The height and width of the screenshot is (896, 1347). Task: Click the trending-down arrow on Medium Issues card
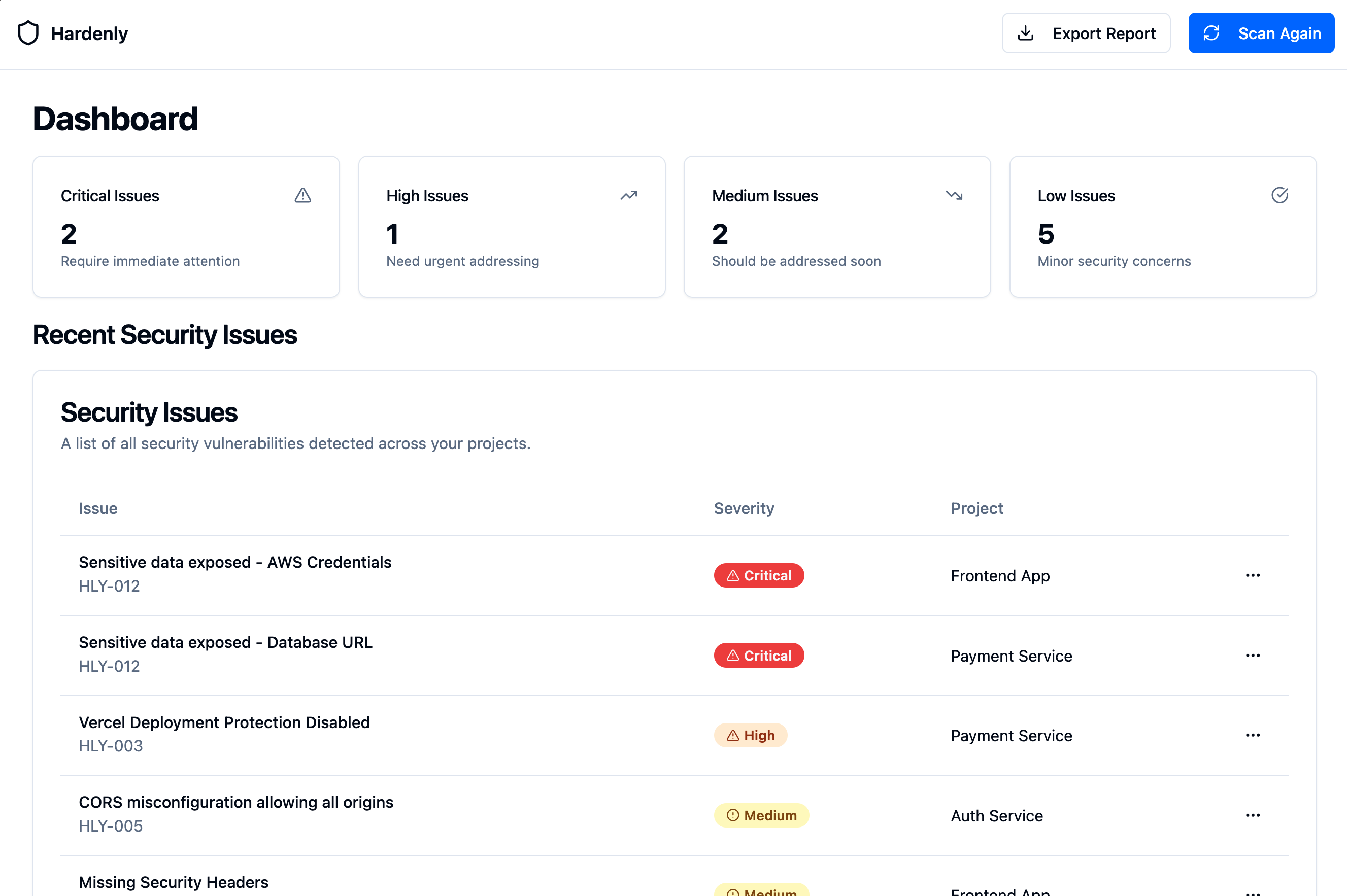[954, 195]
